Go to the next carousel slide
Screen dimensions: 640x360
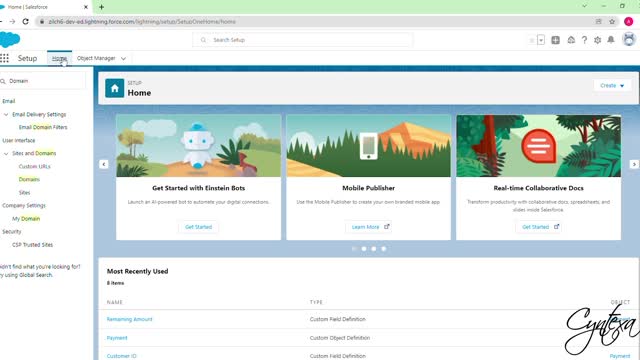[634, 164]
